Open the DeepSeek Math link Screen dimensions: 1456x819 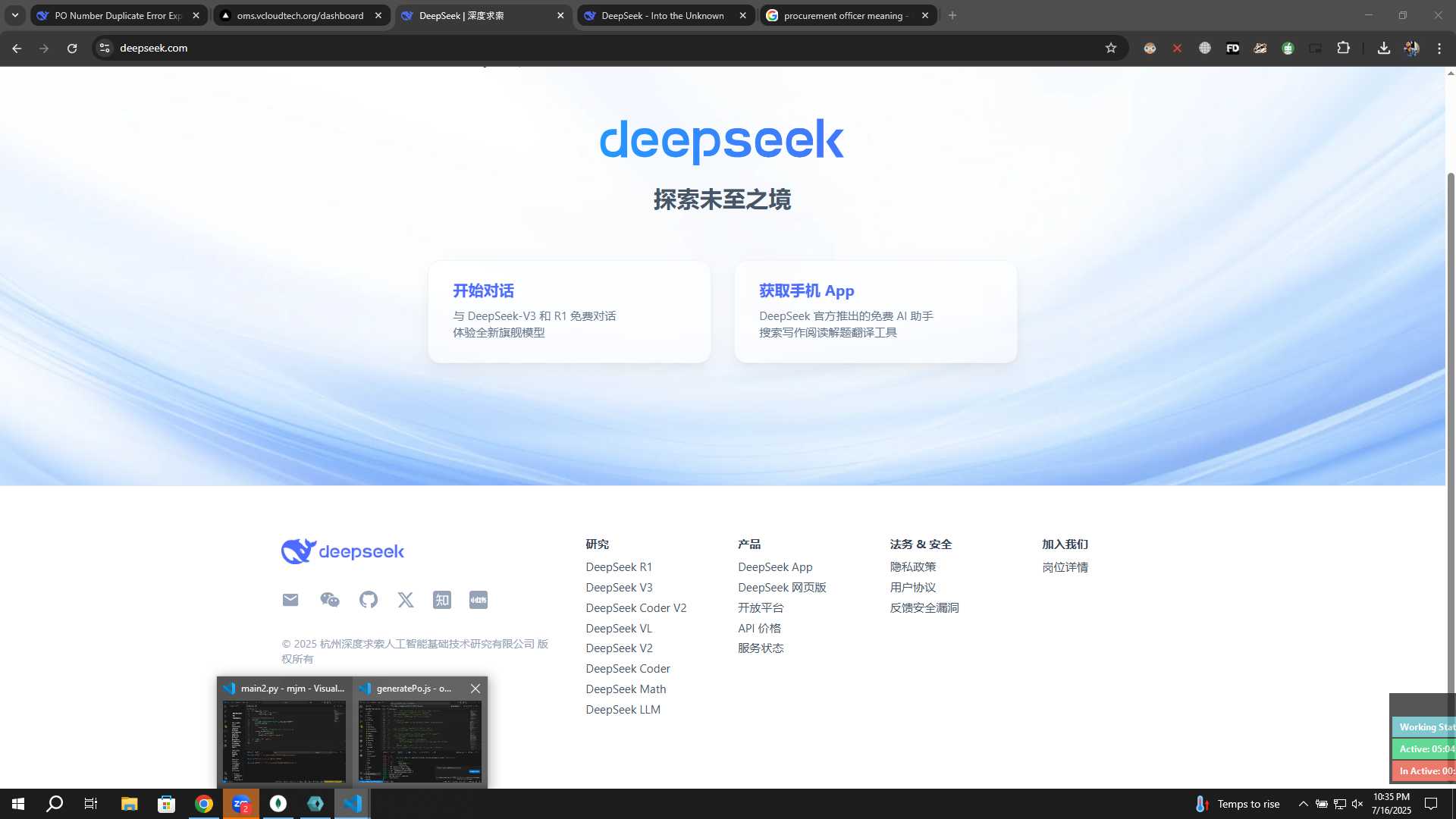click(626, 689)
